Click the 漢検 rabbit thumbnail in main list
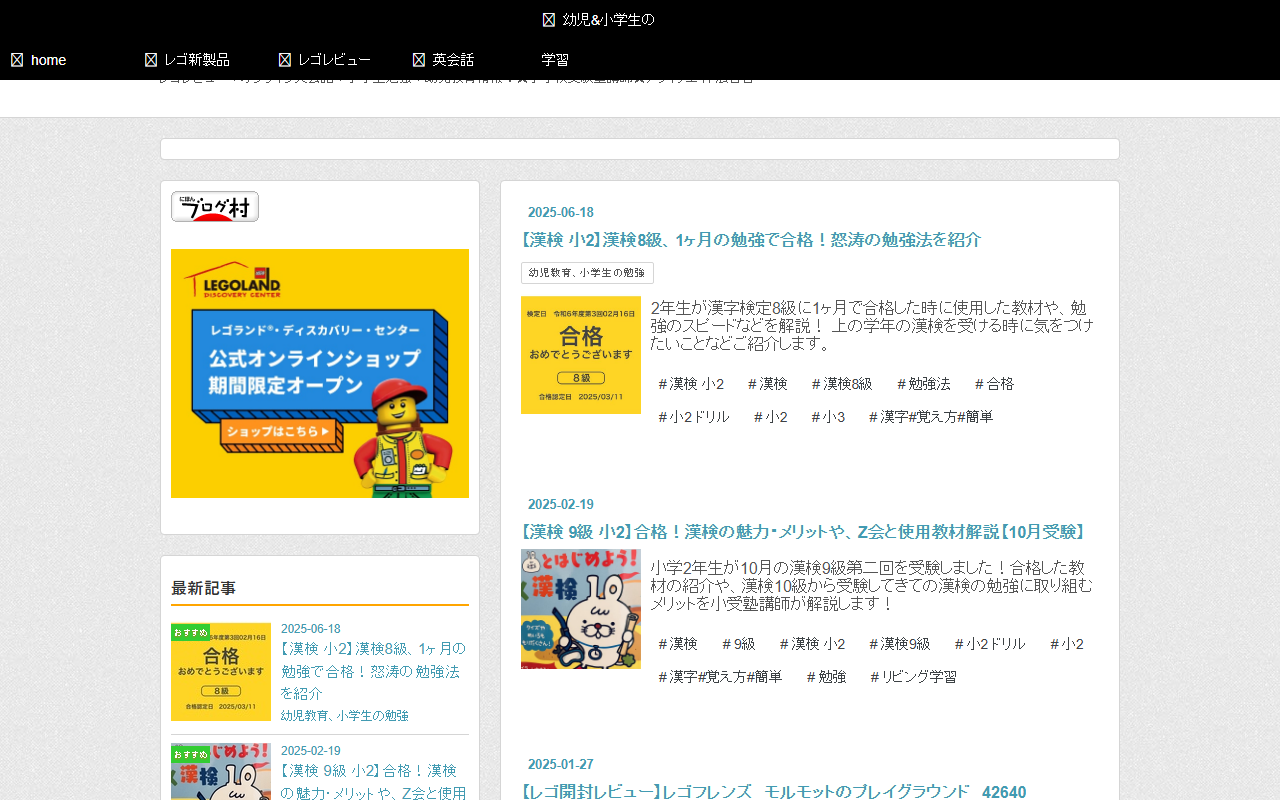Viewport: 1280px width, 800px height. click(581, 609)
